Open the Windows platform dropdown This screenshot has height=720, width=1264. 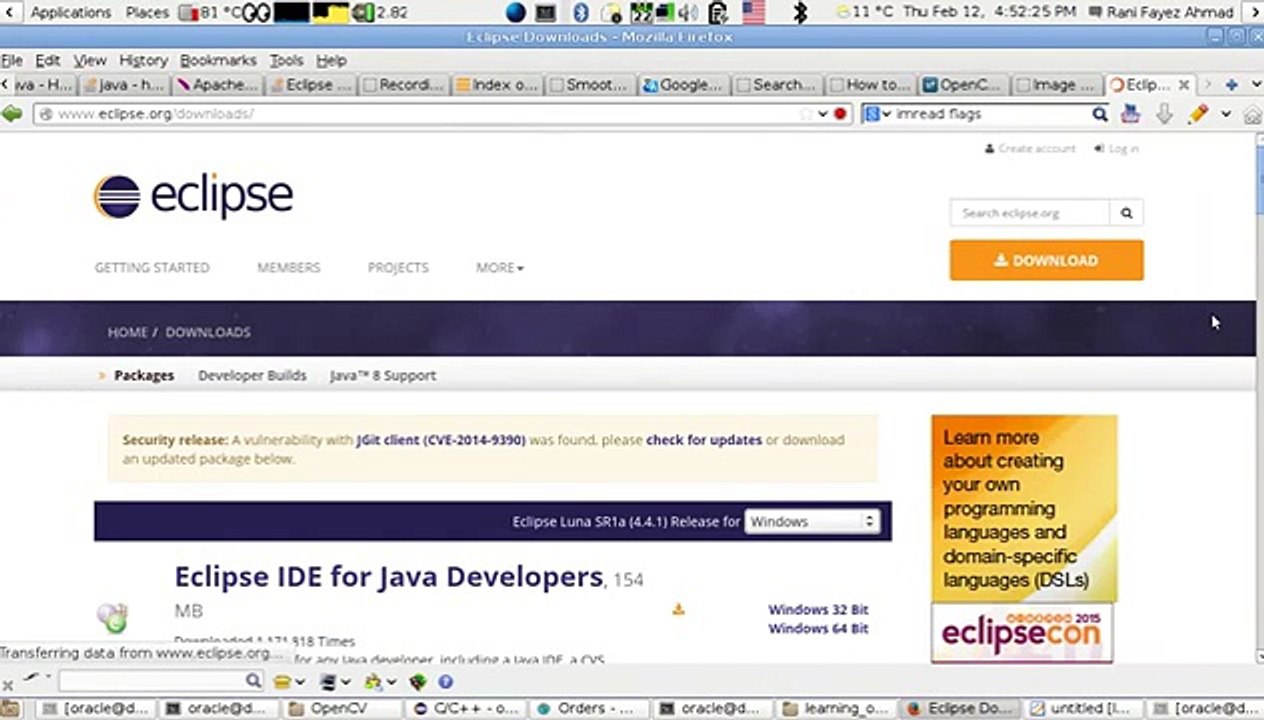pyautogui.click(x=812, y=521)
